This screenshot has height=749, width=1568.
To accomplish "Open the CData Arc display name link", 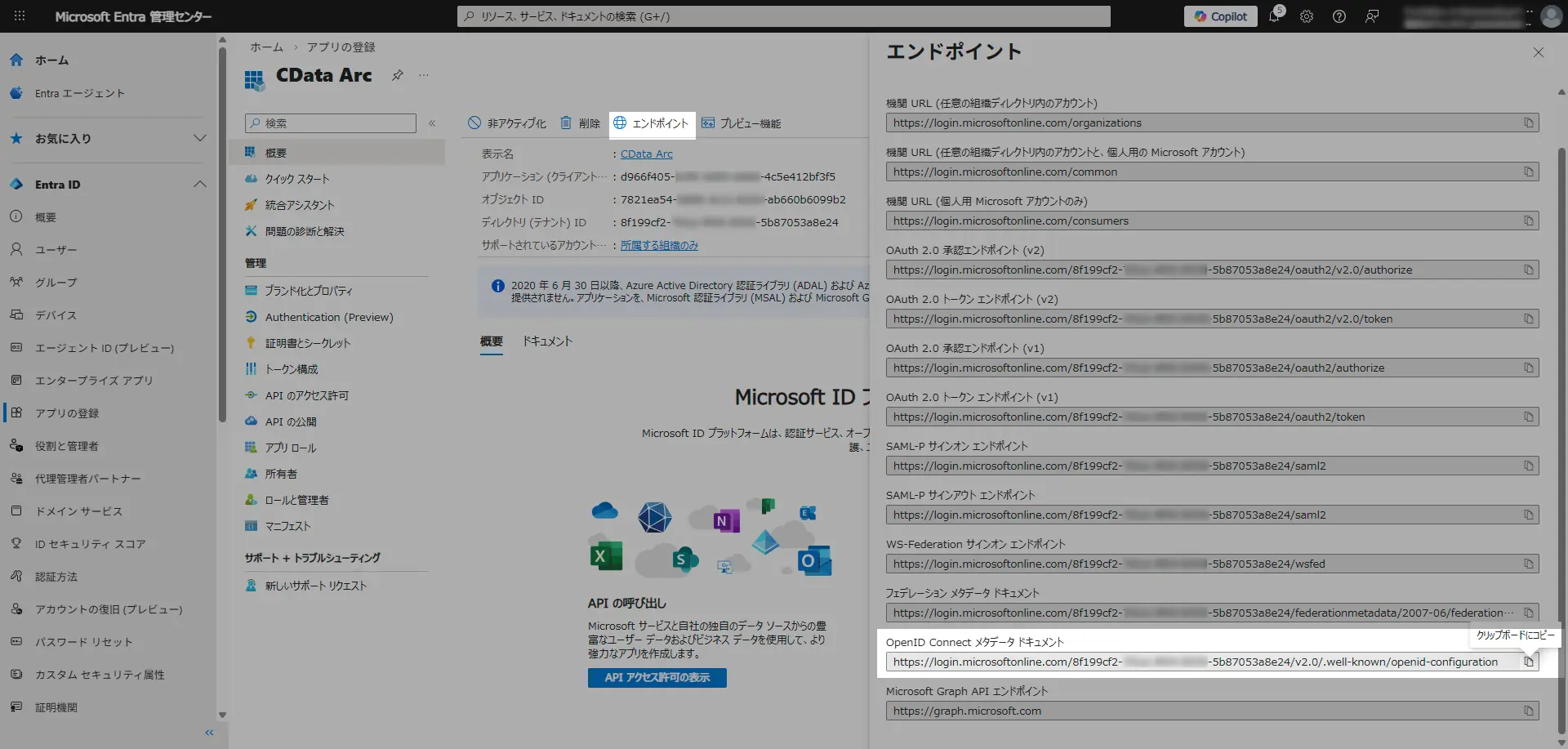I will click(647, 154).
